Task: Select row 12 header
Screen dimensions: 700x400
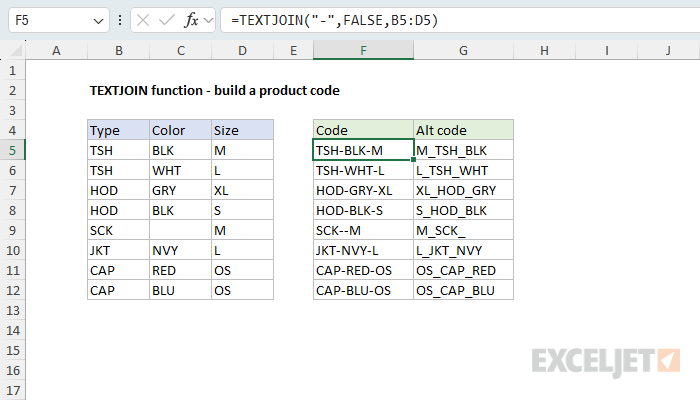Action: [12, 290]
